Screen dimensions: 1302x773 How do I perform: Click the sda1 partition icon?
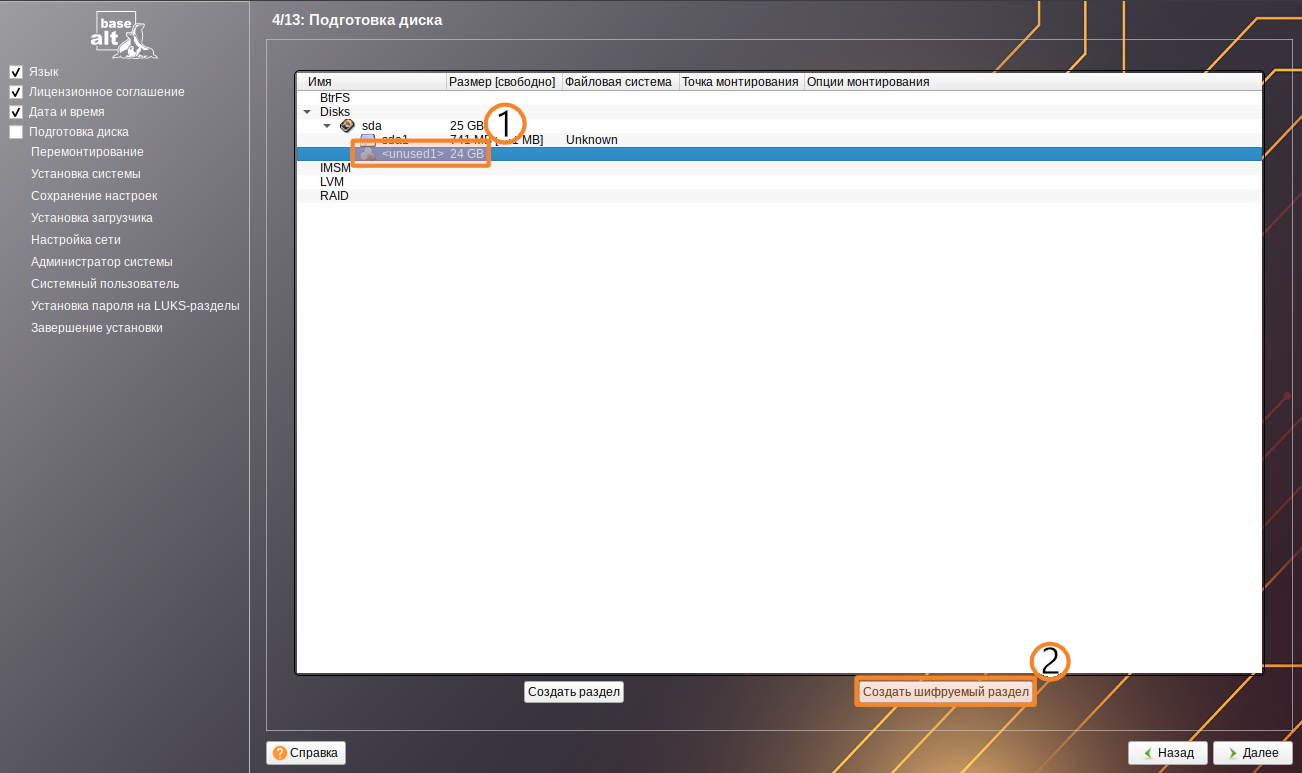[368, 140]
